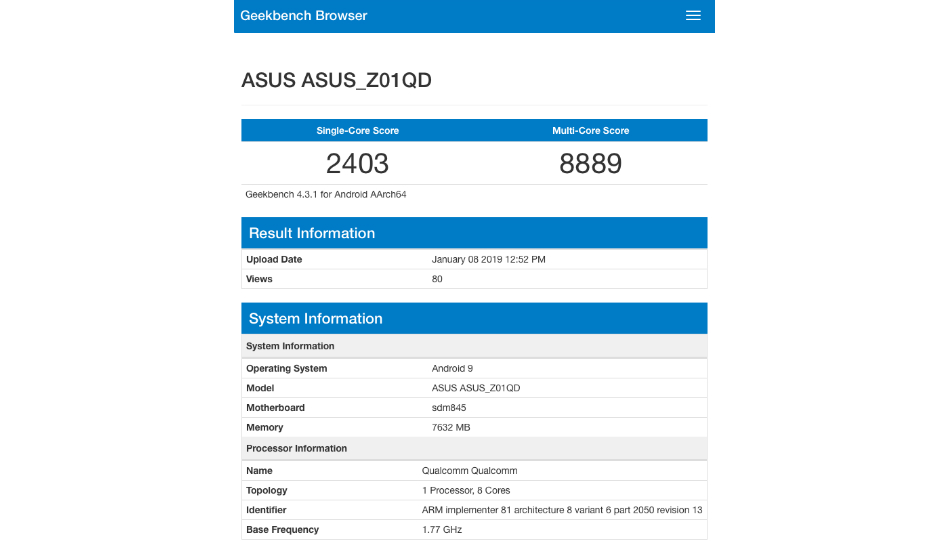Select the motherboard value sdm845

[449, 408]
